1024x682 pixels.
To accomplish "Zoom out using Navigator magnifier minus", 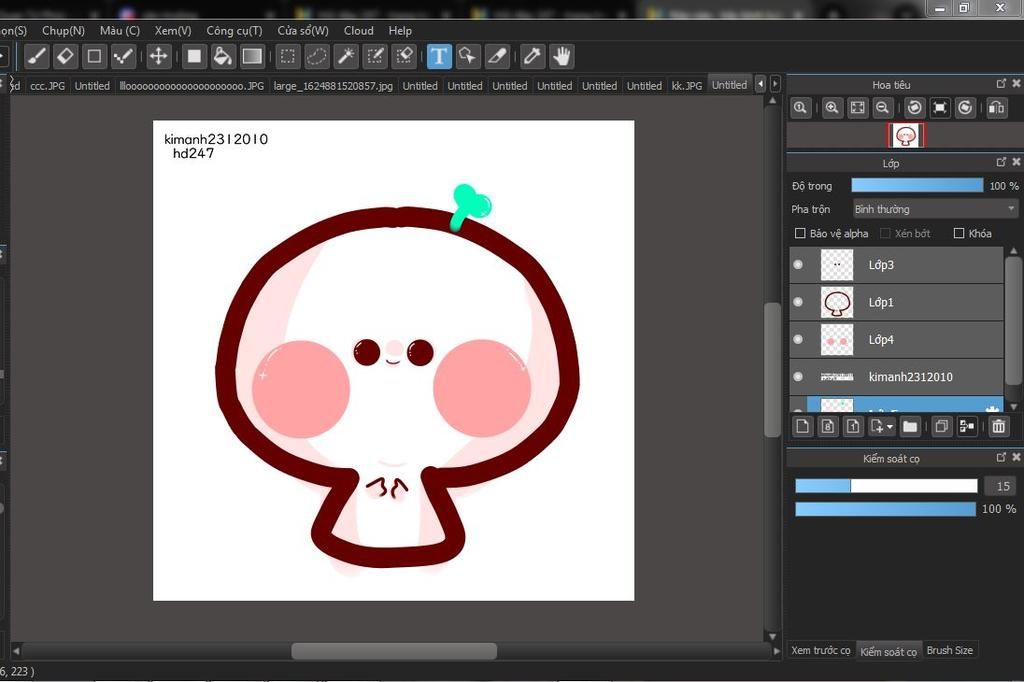I will coord(882,108).
